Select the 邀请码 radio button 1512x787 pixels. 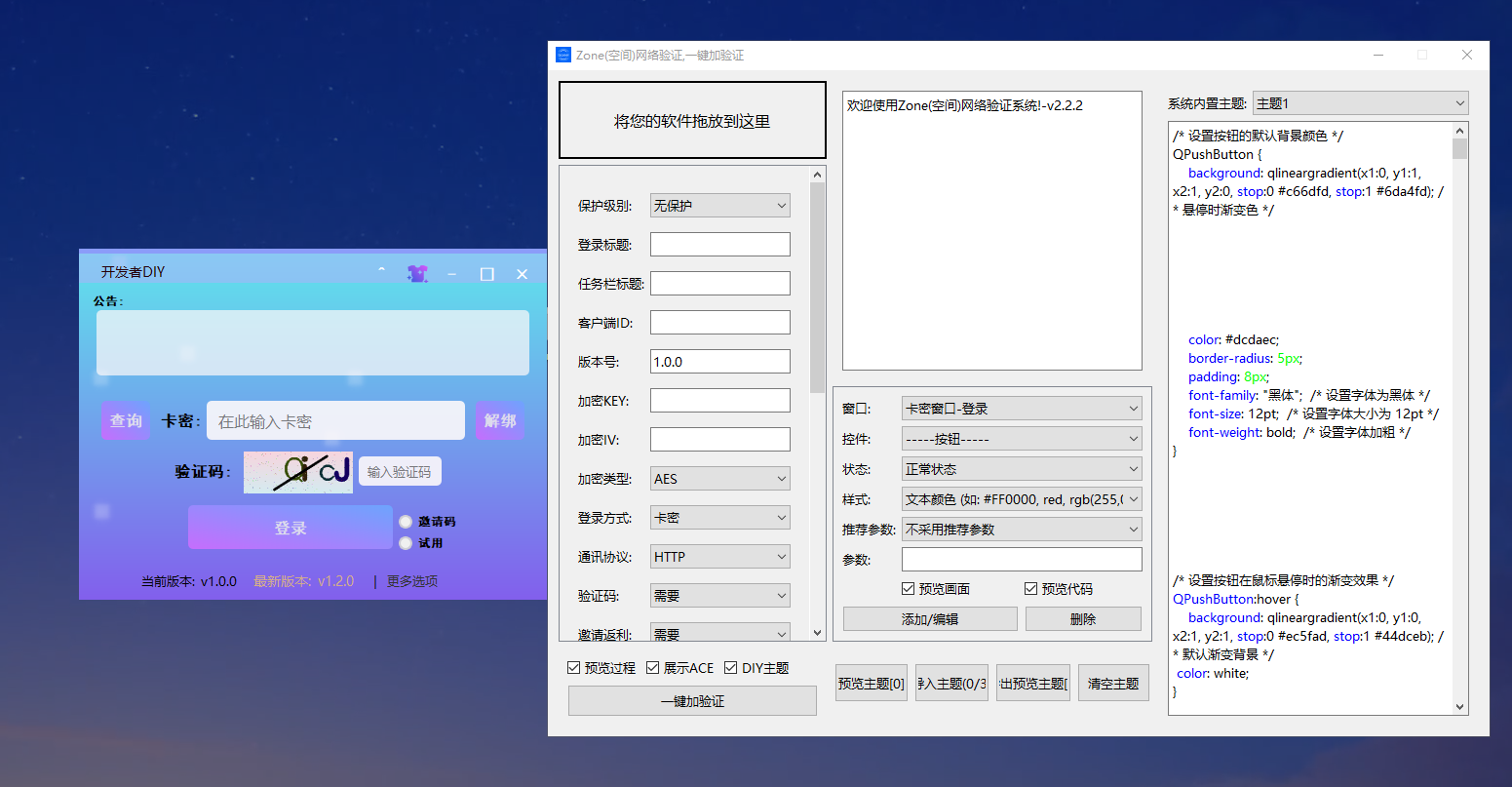406,522
